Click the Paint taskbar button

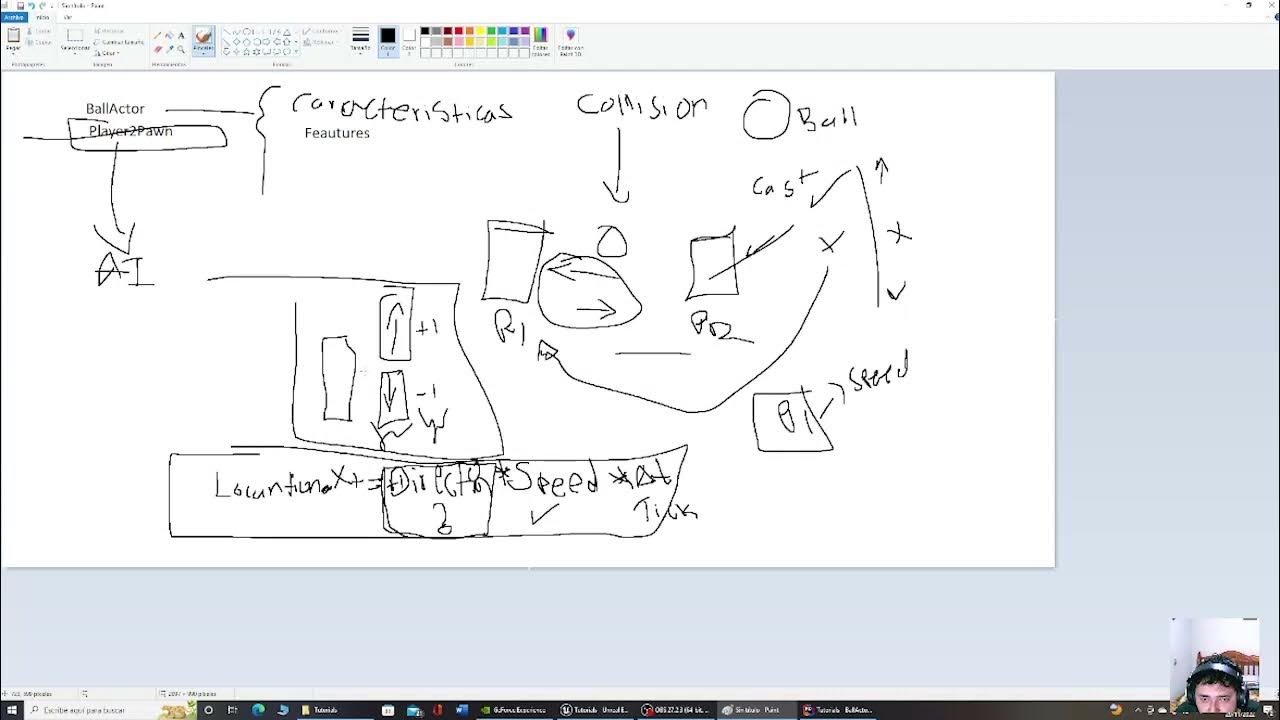click(757, 710)
